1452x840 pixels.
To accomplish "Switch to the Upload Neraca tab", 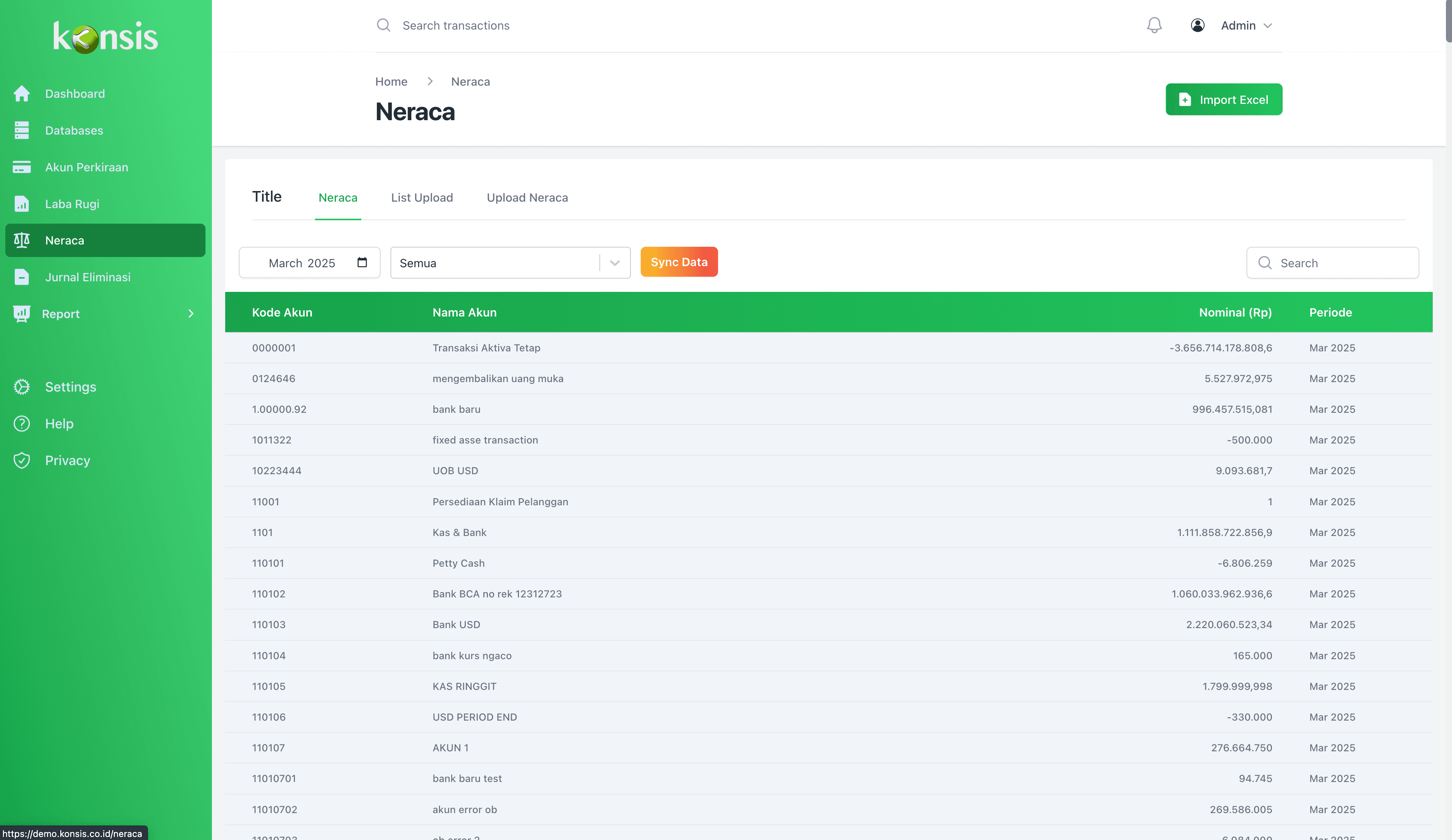I will point(527,197).
